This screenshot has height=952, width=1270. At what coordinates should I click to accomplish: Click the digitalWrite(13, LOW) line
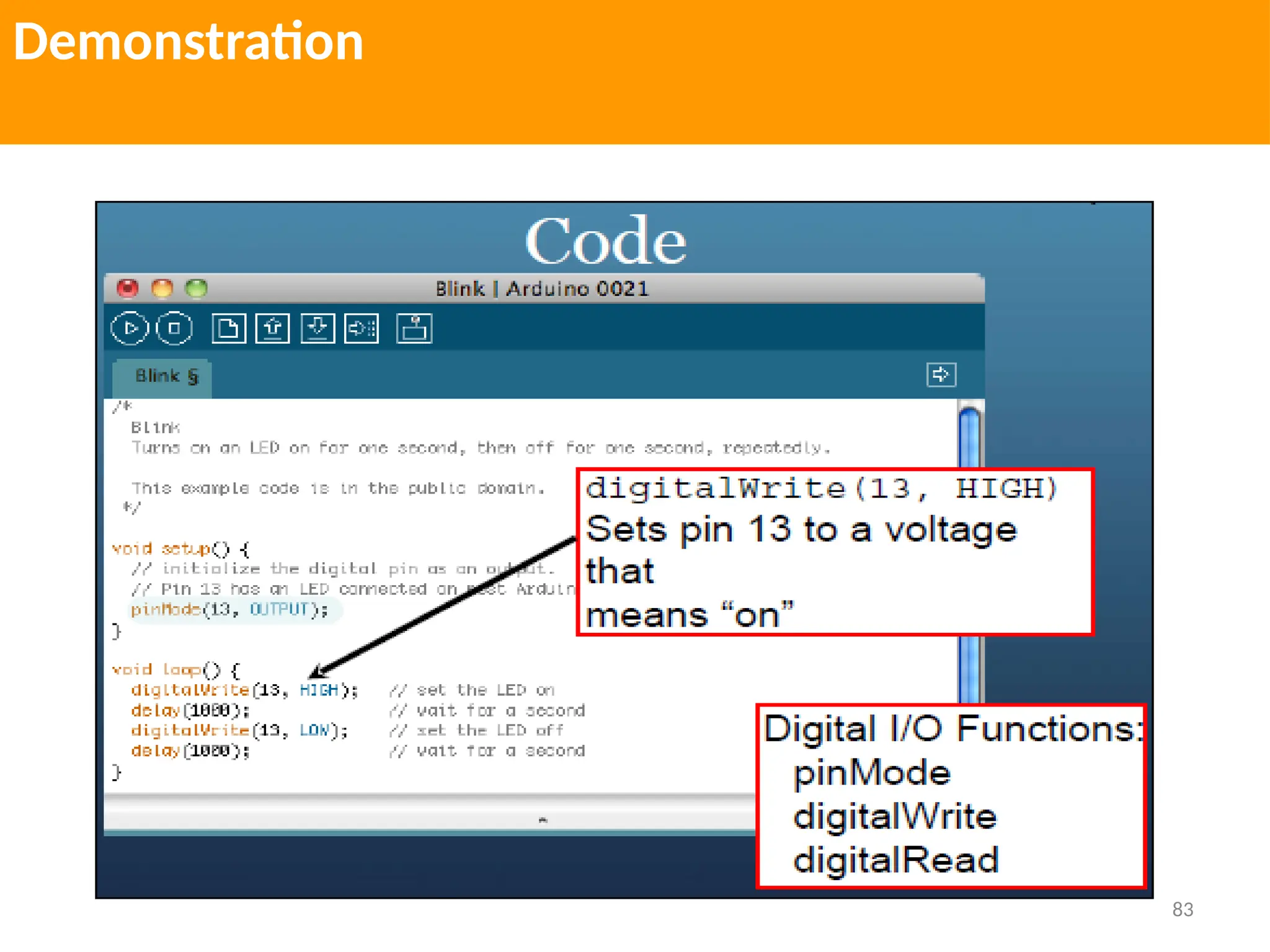click(x=239, y=731)
